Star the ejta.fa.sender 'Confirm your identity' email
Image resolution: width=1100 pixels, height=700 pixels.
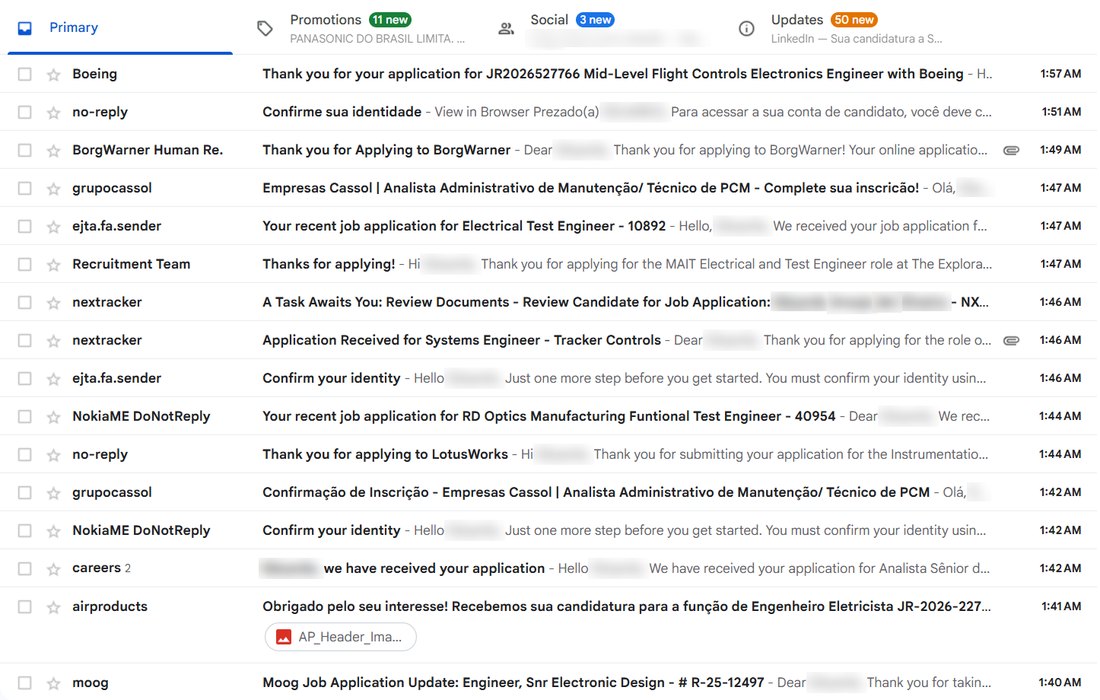[x=53, y=379]
